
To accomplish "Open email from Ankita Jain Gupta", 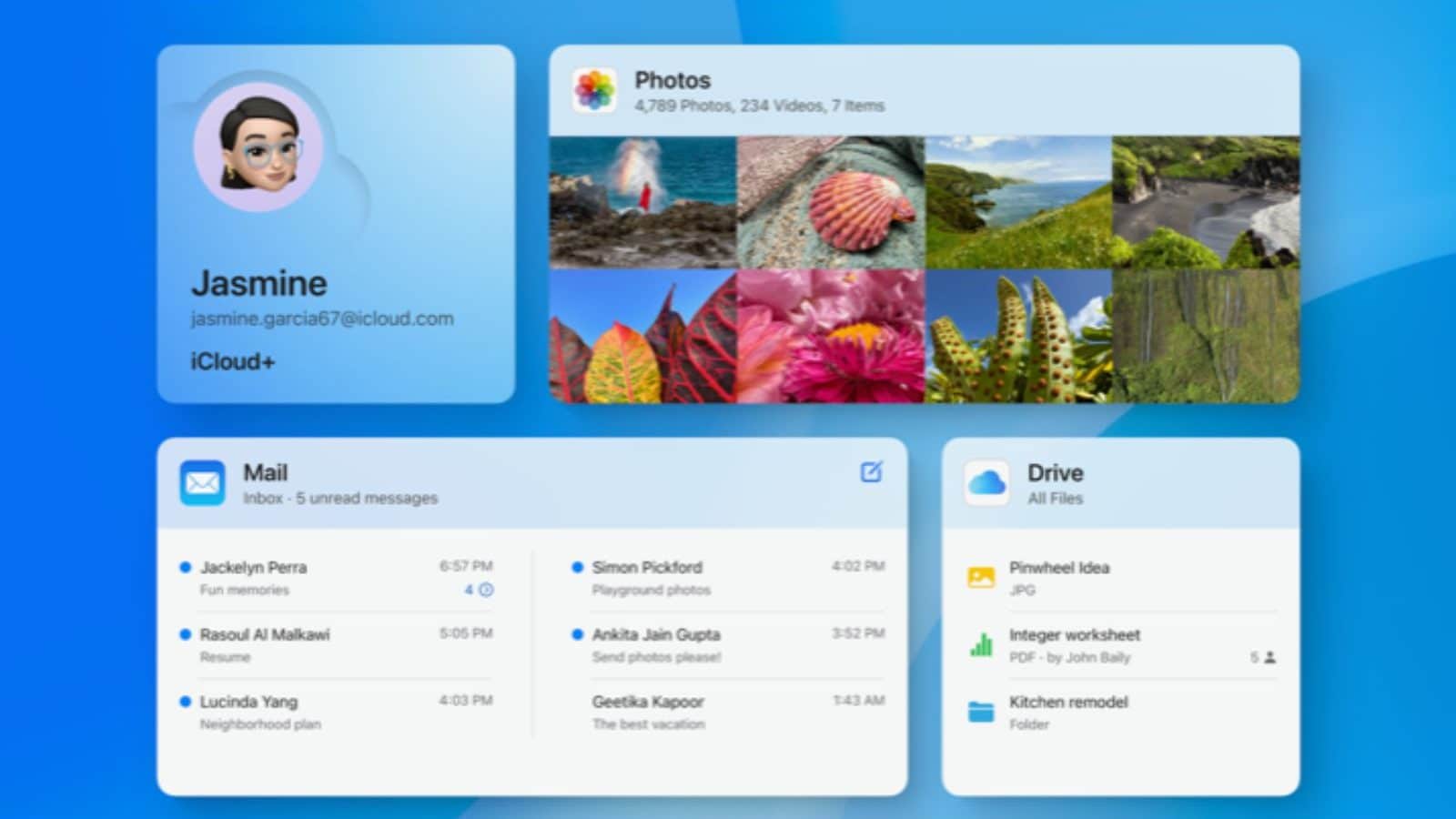I will click(728, 645).
